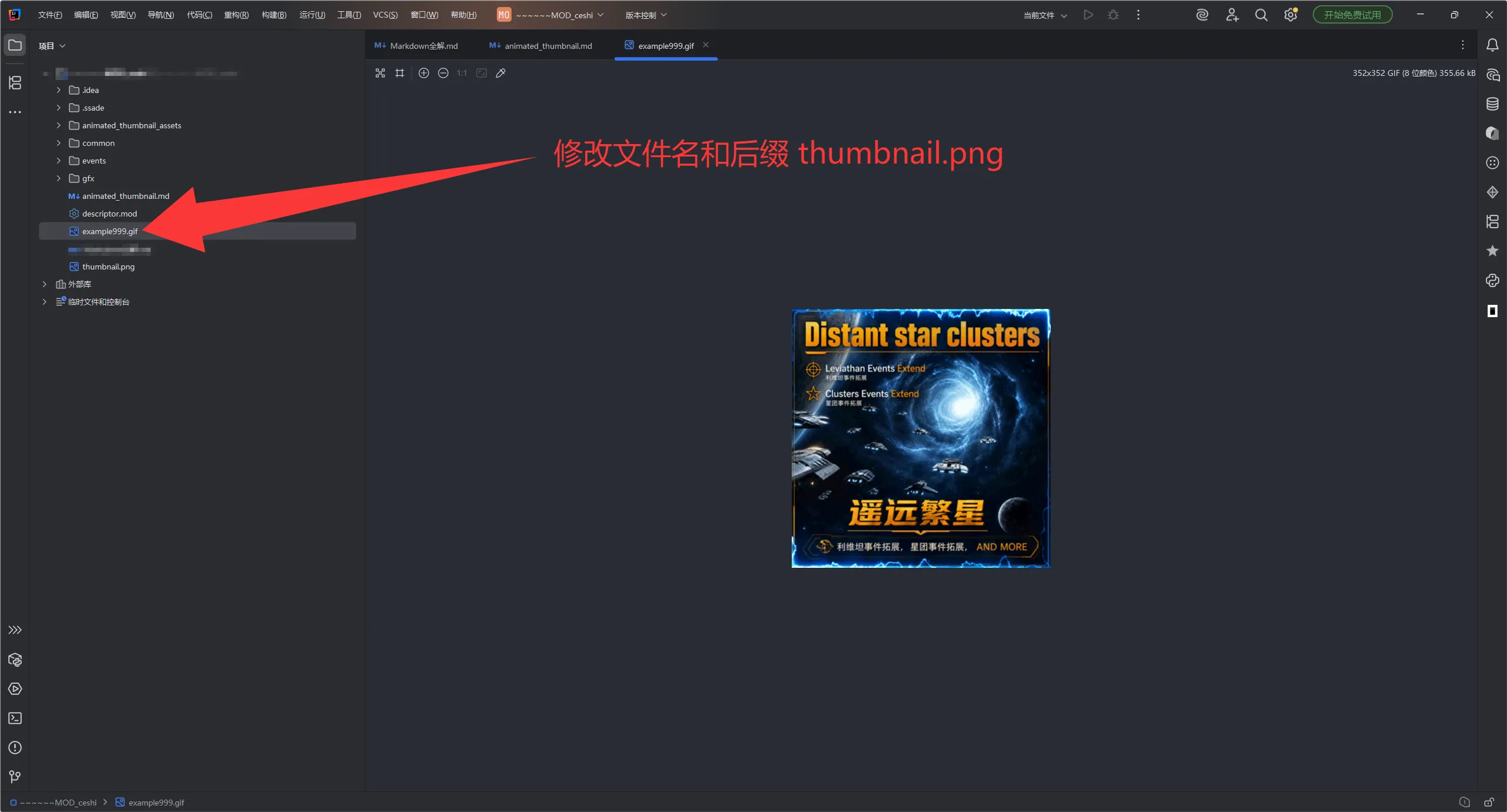Select descriptor.mod in project tree

point(109,214)
